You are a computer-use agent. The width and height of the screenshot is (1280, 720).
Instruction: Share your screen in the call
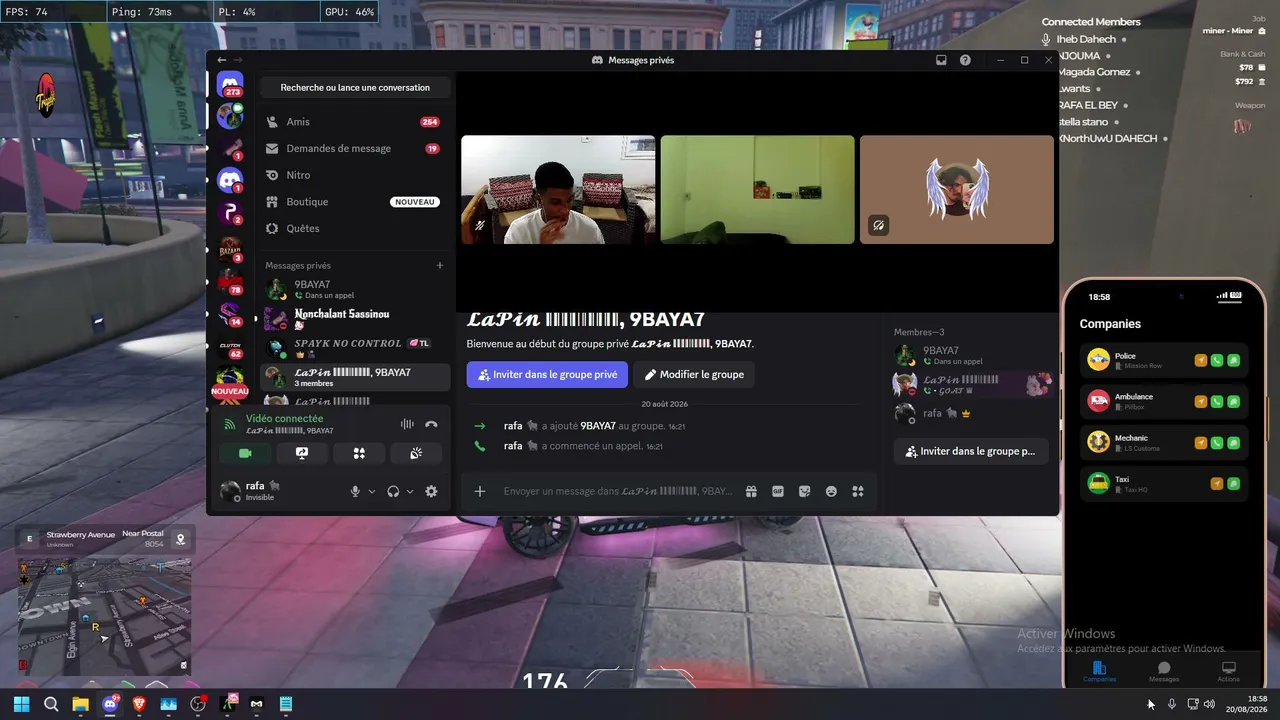click(x=302, y=453)
